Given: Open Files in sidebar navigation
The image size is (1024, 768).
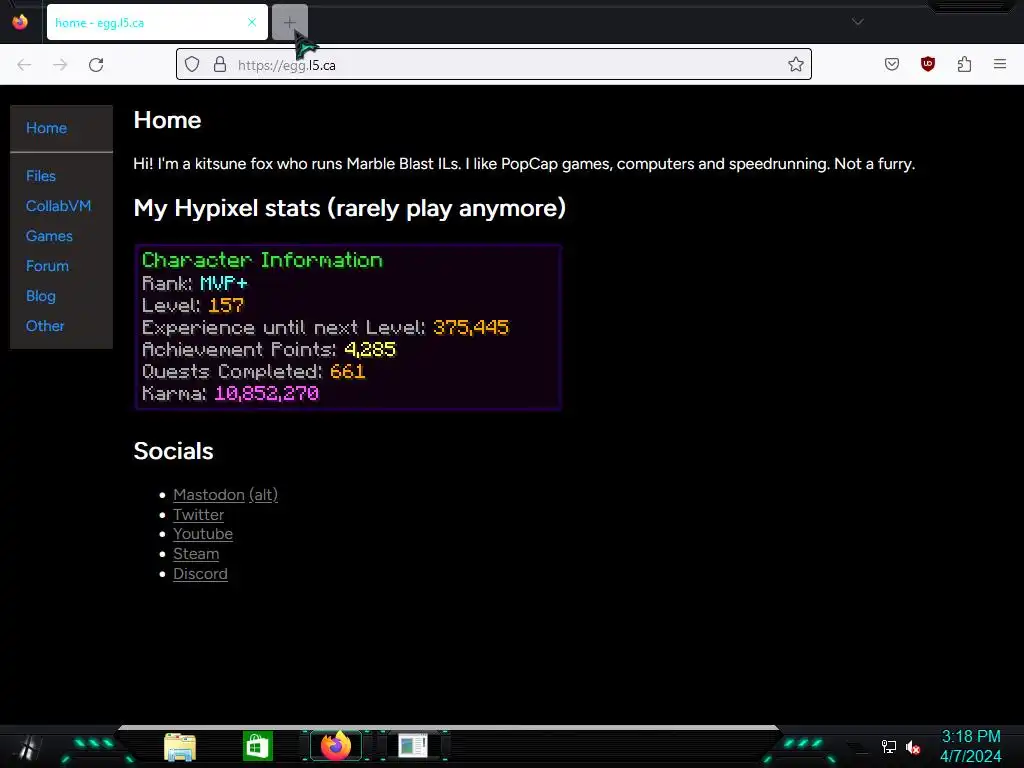Looking at the screenshot, I should click(40, 176).
